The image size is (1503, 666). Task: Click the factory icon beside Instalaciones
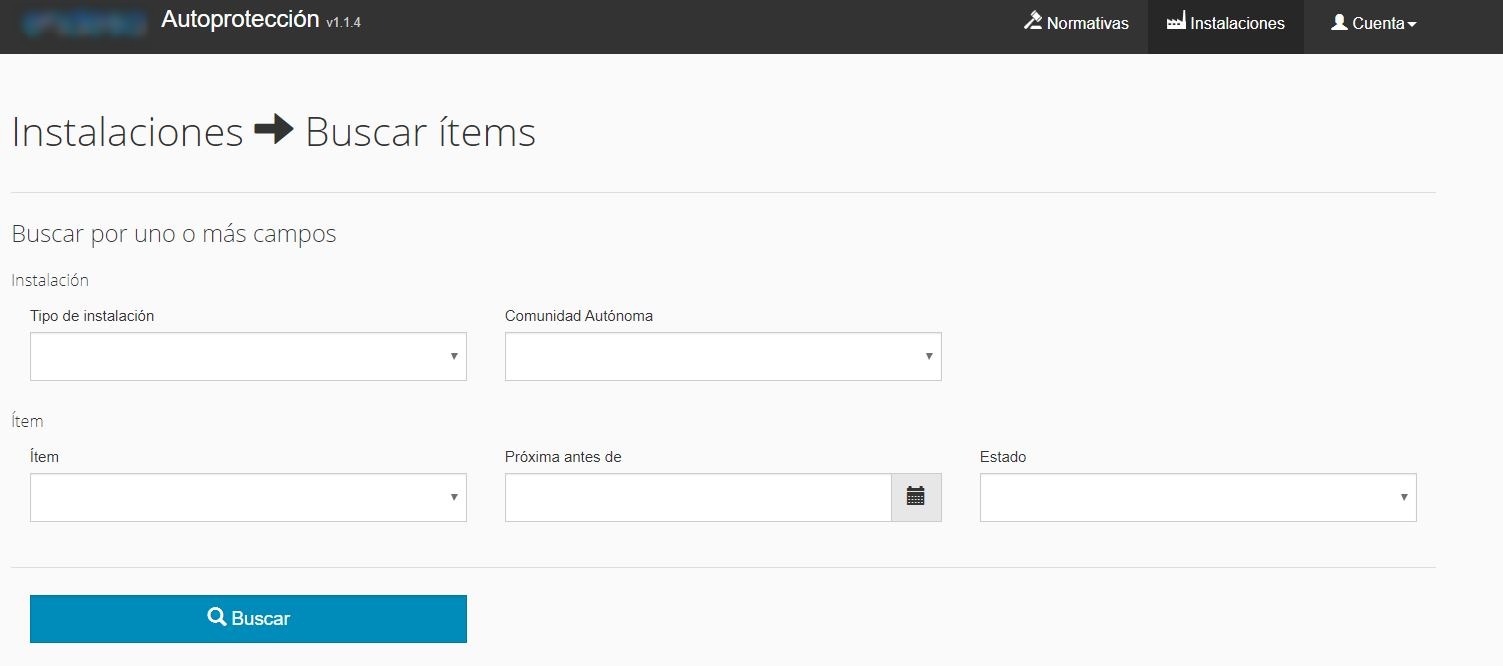click(1176, 22)
